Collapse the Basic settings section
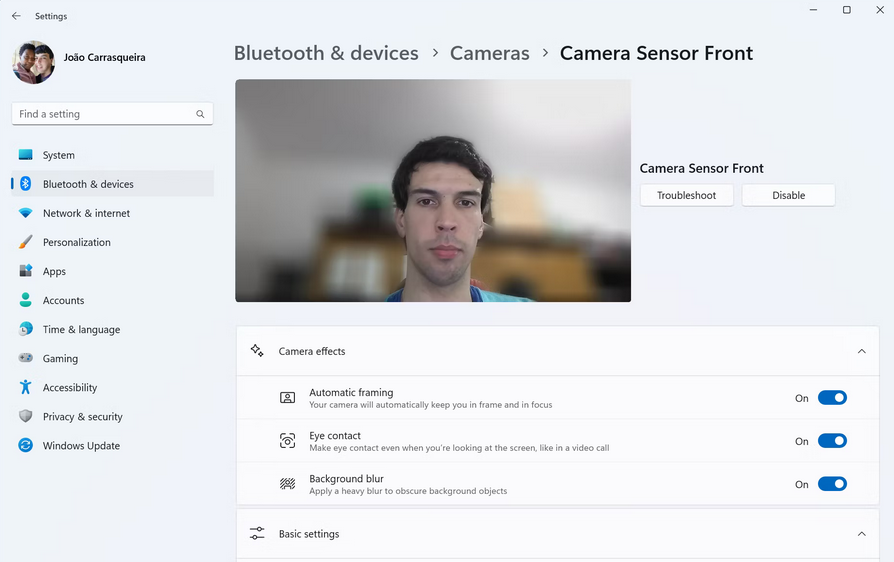Viewport: 894px width, 562px height. pos(862,534)
